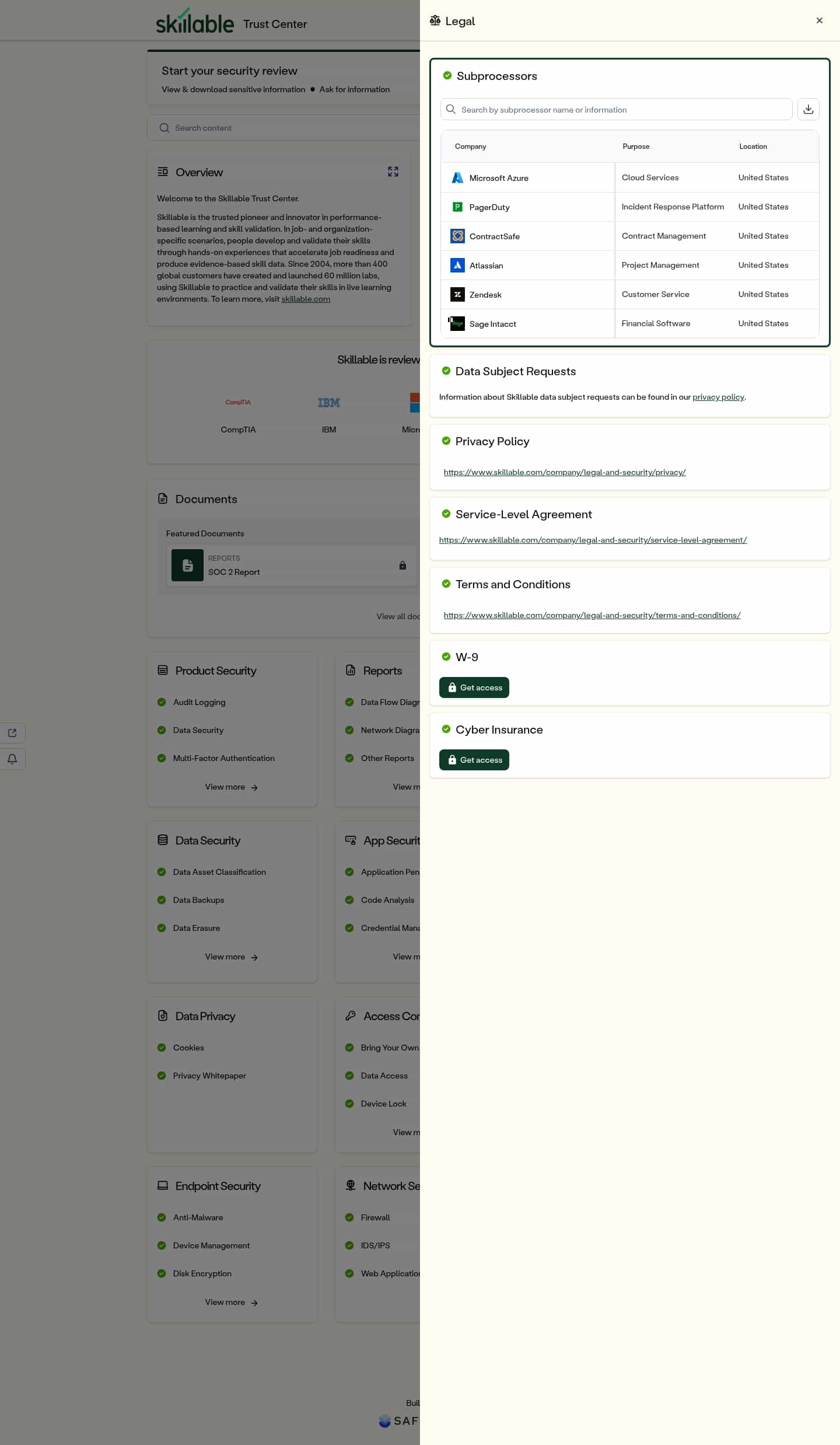This screenshot has width=840, height=1445.
Task: Click the magnifier icon in subprocessor search
Action: (x=451, y=109)
